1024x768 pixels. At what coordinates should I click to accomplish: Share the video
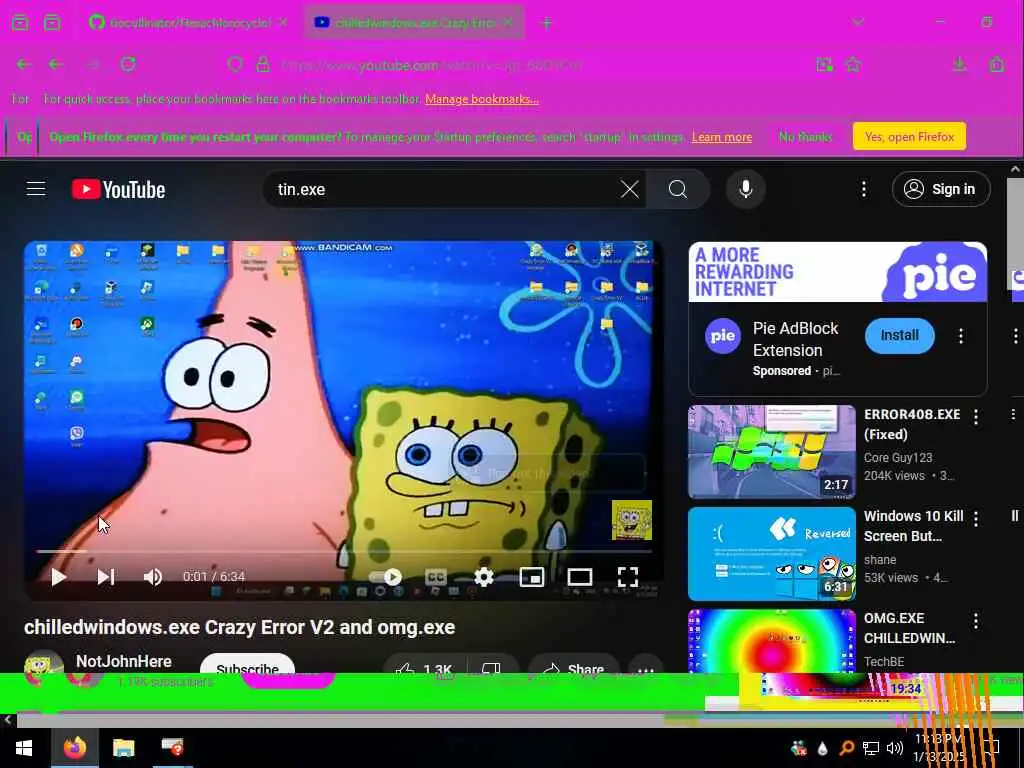[573, 665]
